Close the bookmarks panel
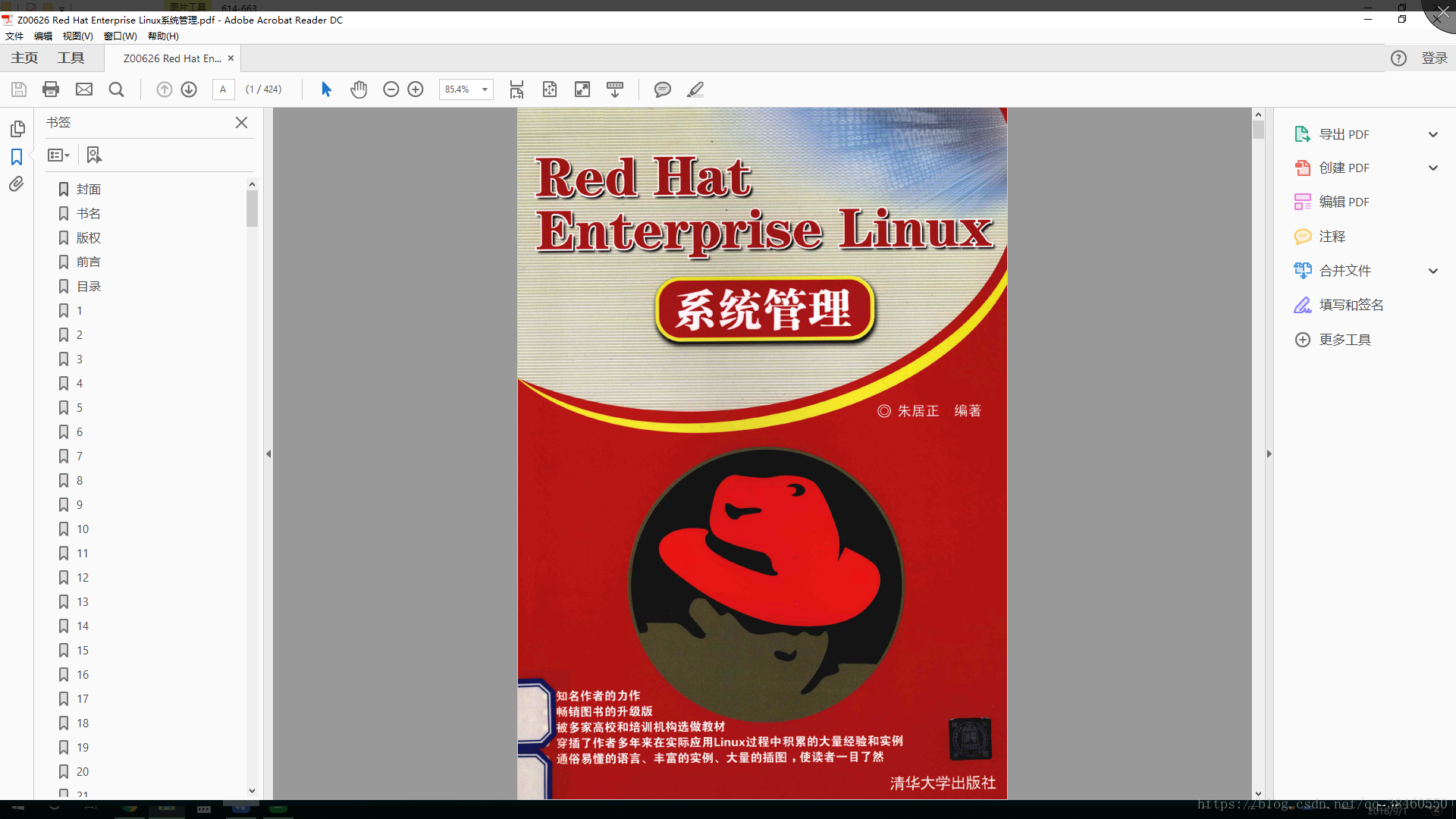The image size is (1456, 819). (x=241, y=122)
